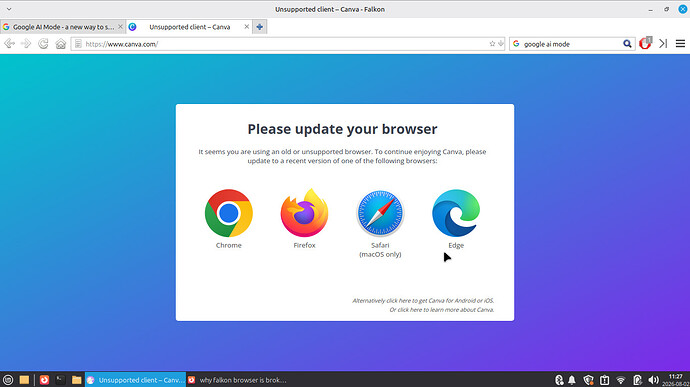
Task: Switch to 'Unsupported client – Canv...' taskbar window
Action: pos(136,380)
